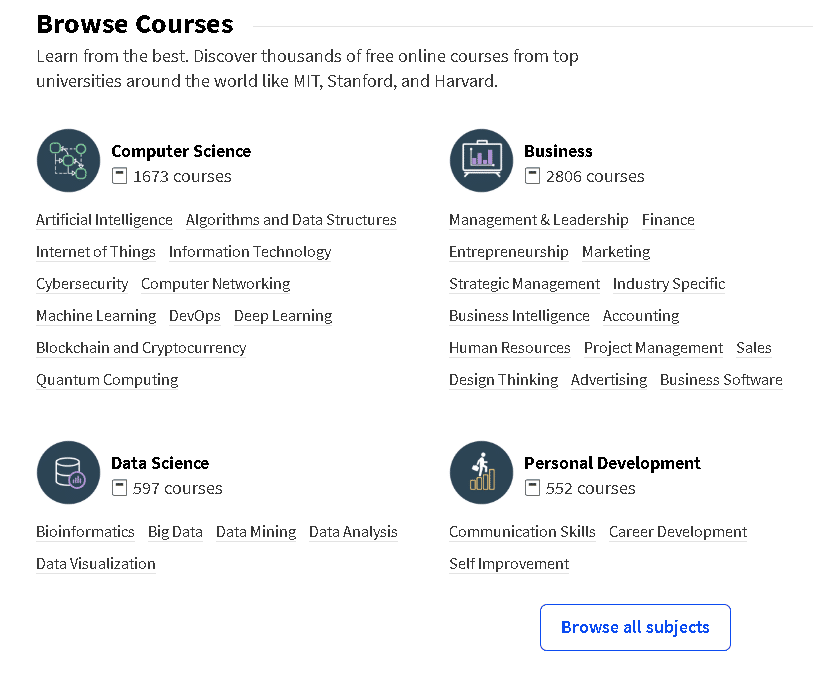This screenshot has width=813, height=676.
Task: Go to Machine Learning courses
Action: 96,316
